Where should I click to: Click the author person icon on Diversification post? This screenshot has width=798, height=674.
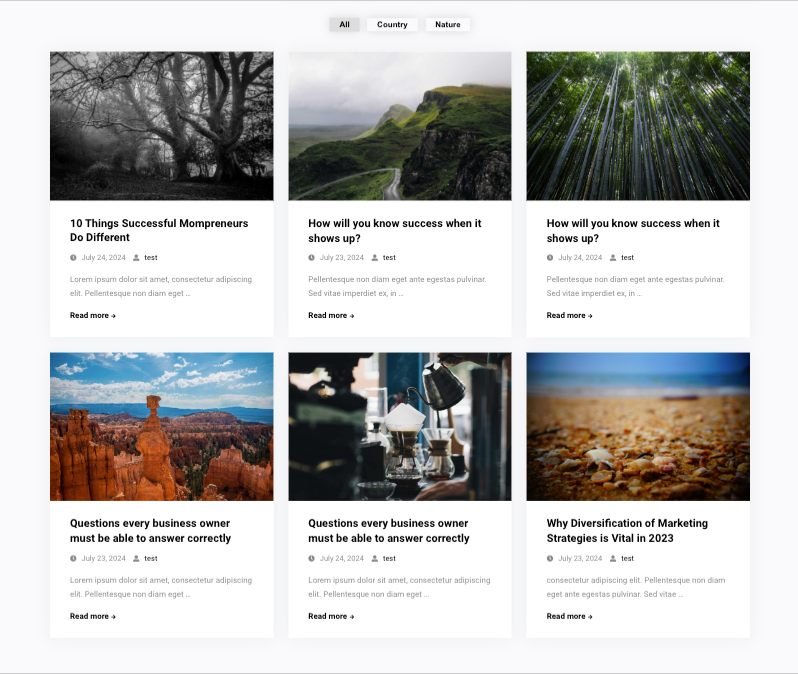pos(613,558)
